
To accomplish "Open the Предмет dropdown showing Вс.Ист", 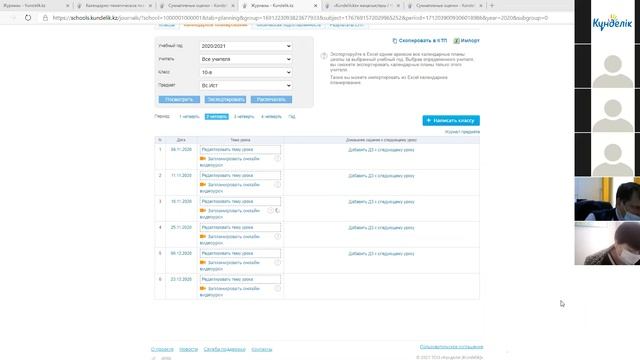I will pyautogui.click(x=246, y=85).
